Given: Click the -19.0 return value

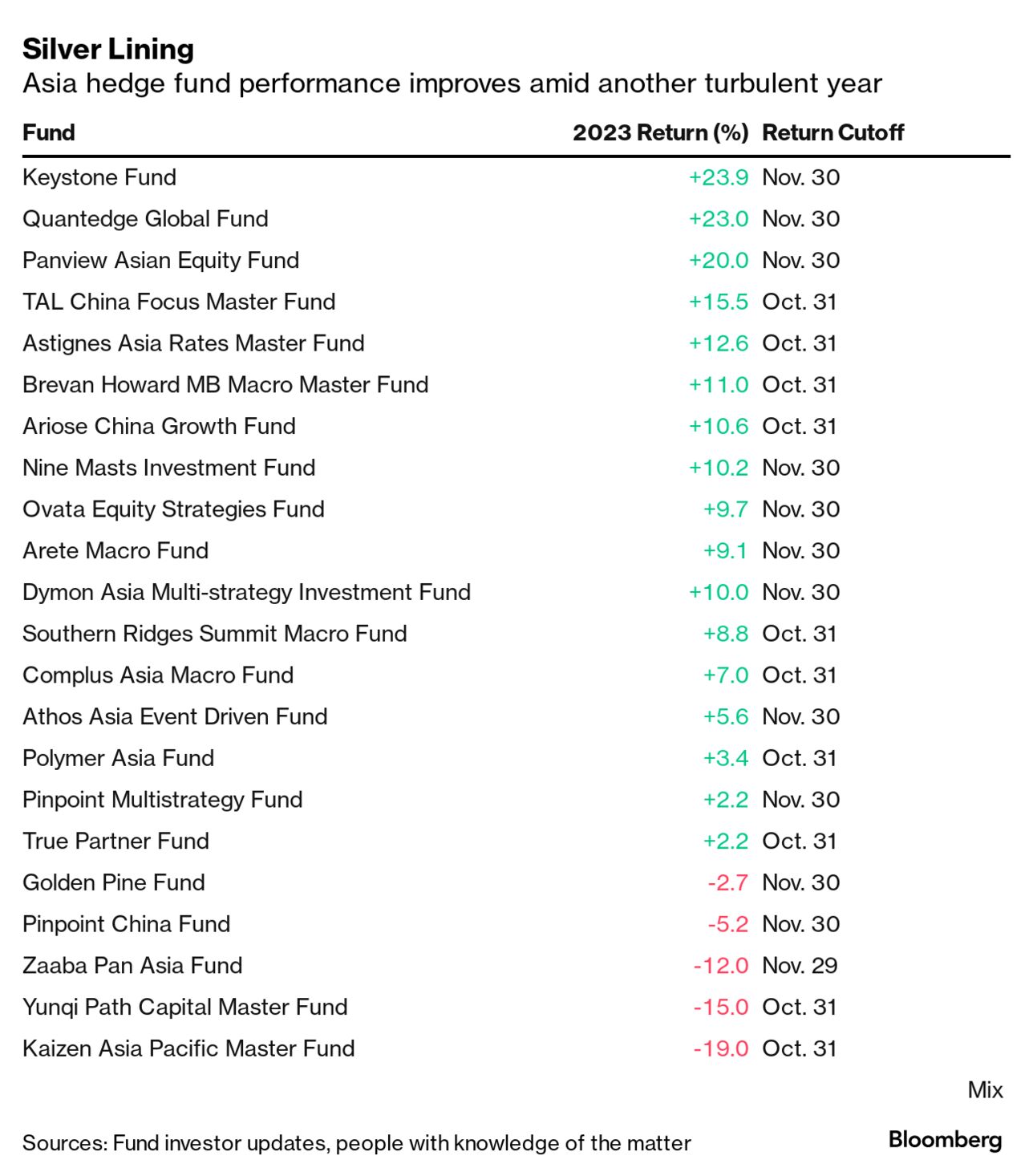Looking at the screenshot, I should 720,1048.
